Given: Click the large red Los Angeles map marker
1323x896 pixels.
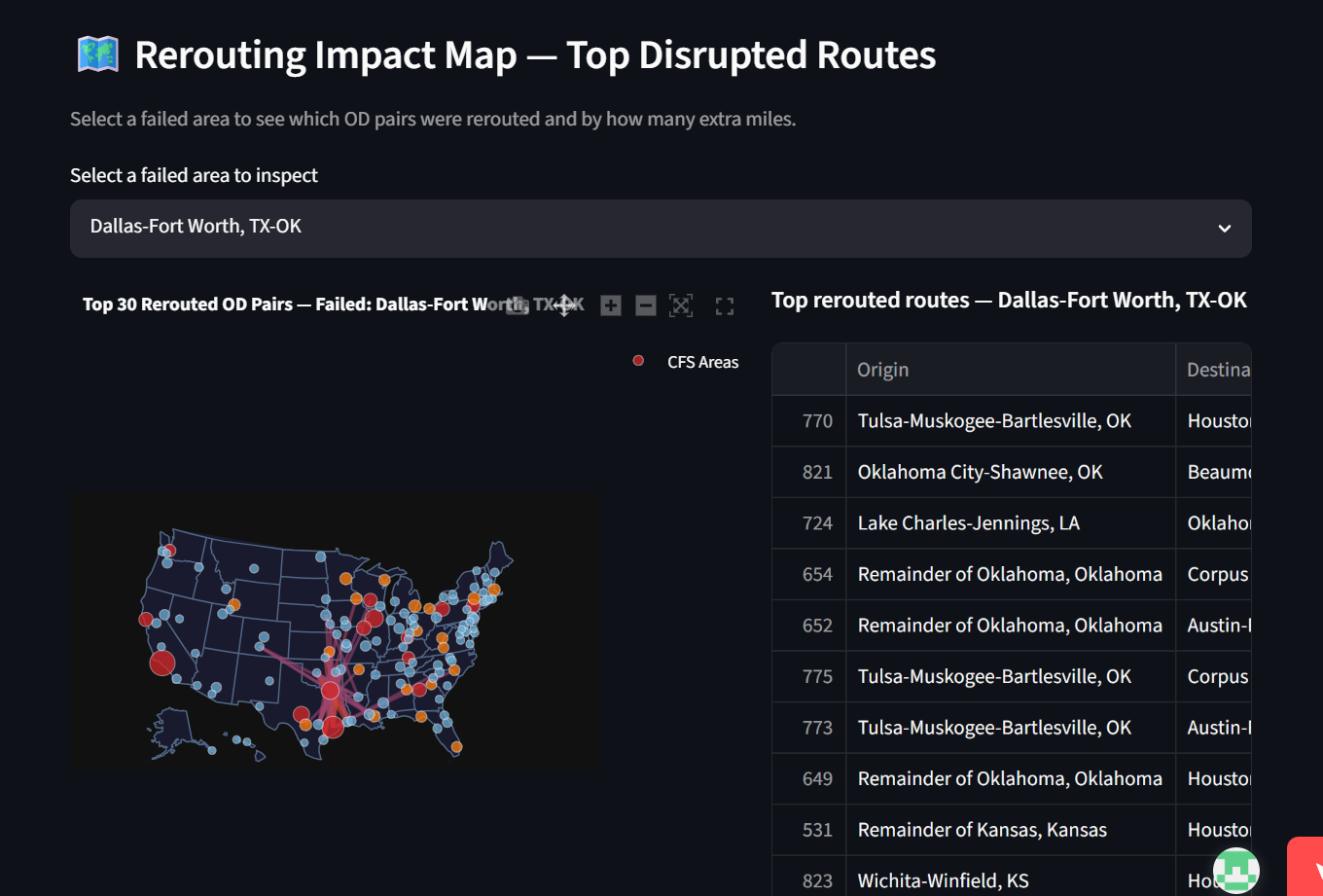Looking at the screenshot, I should pos(162,663).
